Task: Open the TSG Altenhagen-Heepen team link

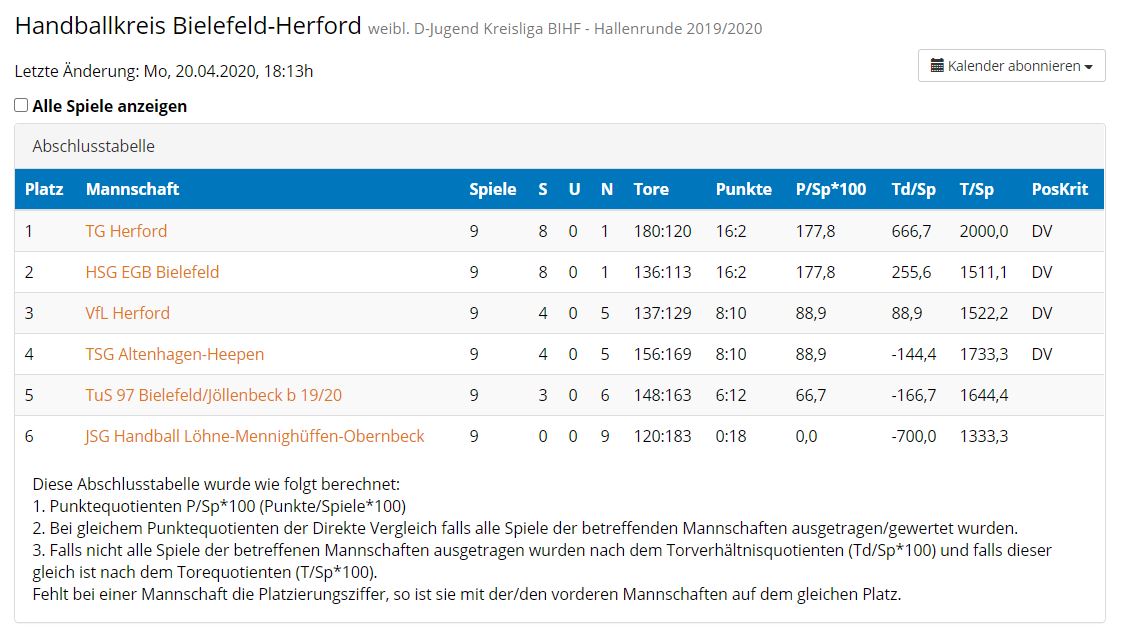Action: click(175, 355)
